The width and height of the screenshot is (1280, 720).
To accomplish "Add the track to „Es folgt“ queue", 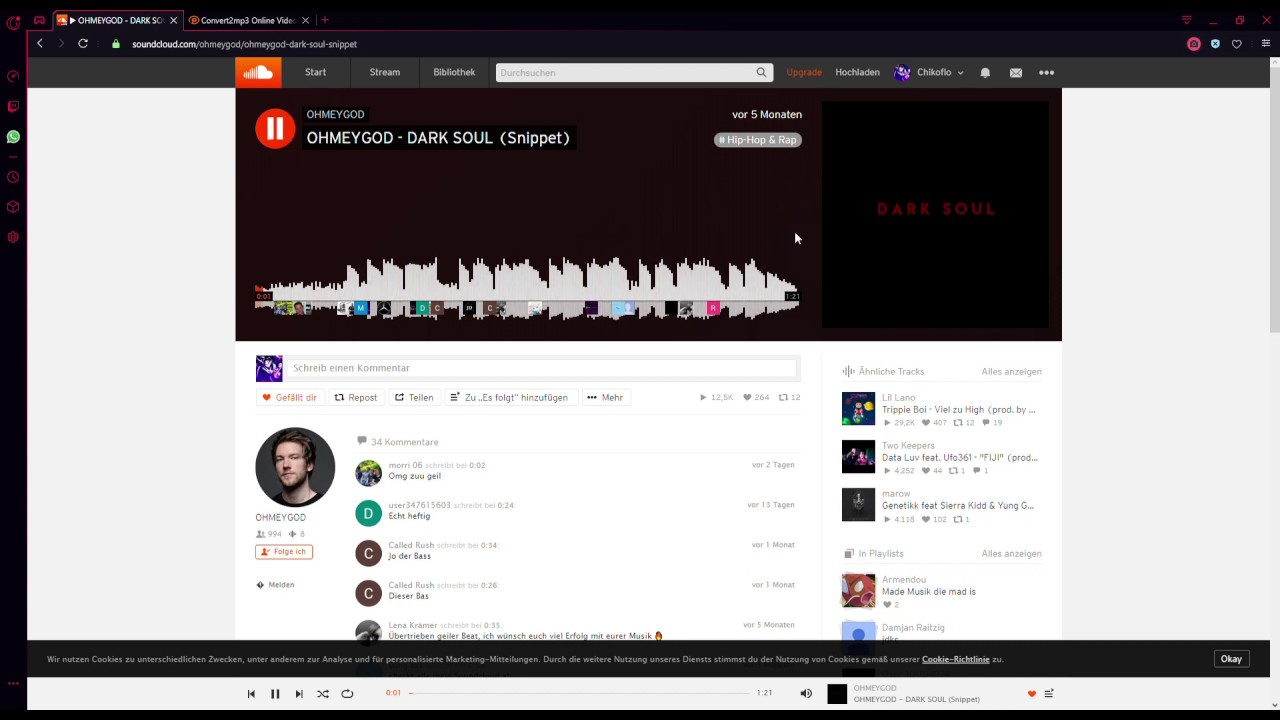I will 510,397.
